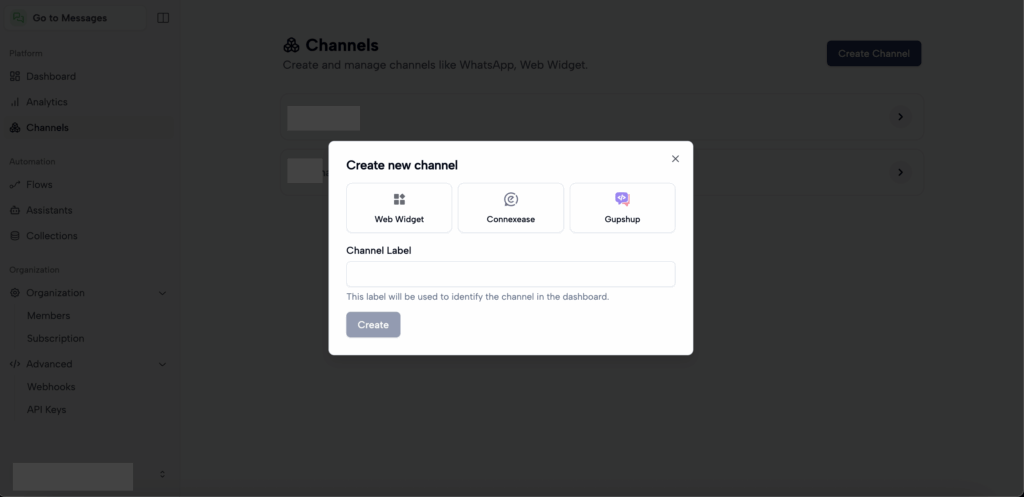Screen dimensions: 1024x497
Task: Click the Create Channel button
Action: (x=873, y=54)
